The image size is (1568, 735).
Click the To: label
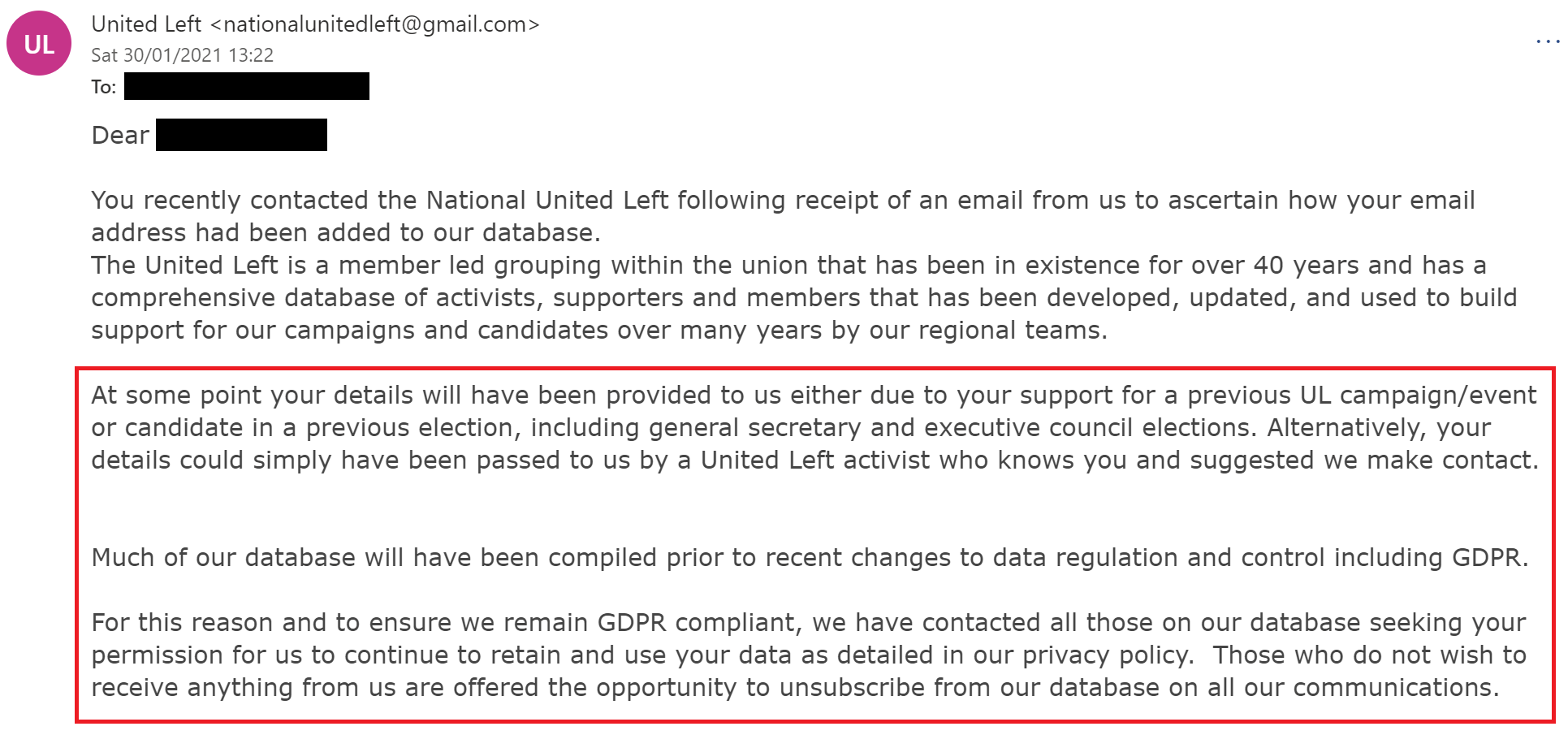point(103,87)
